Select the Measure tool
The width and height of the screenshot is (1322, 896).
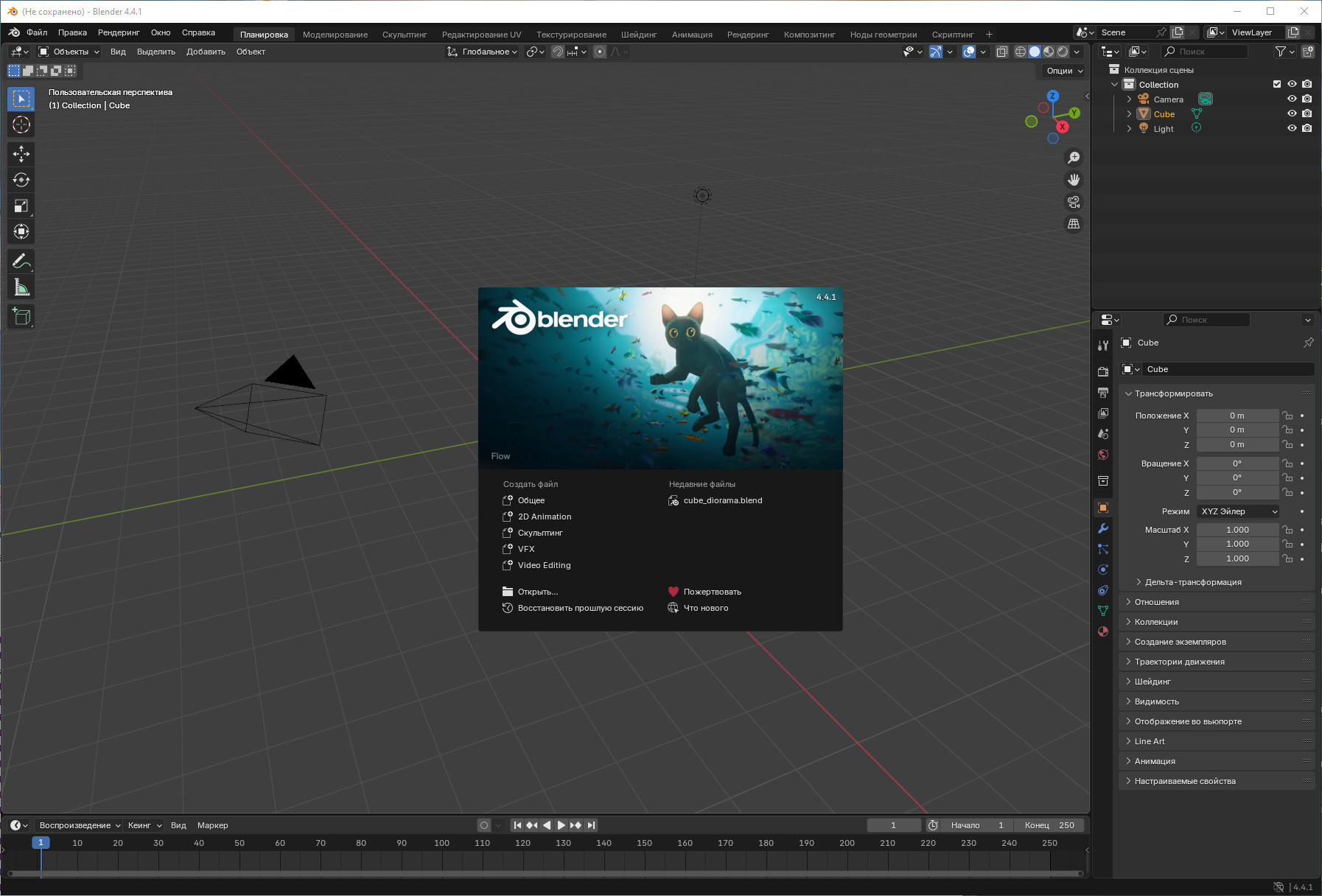21,287
